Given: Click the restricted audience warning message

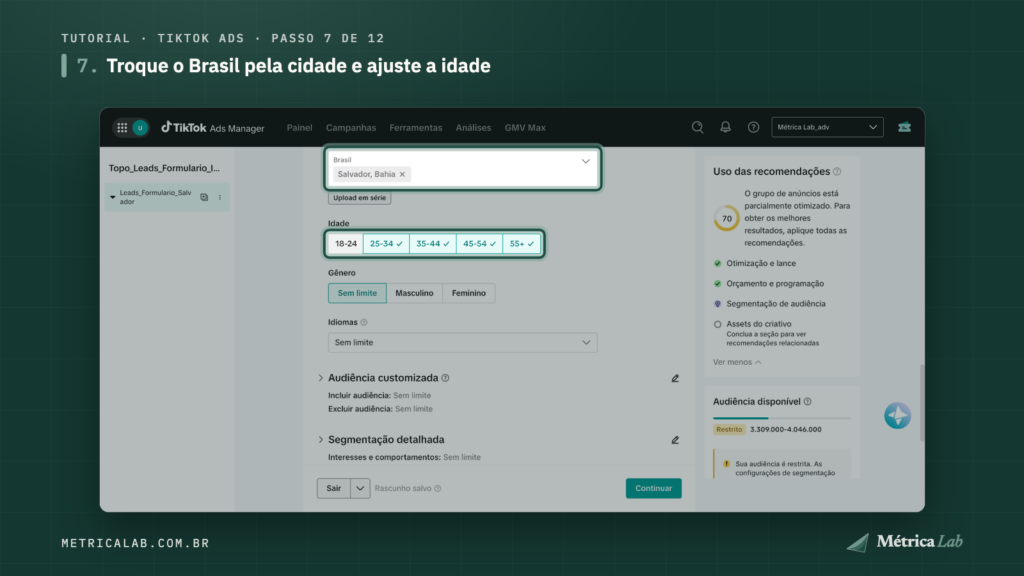Looking at the screenshot, I should tap(782, 465).
